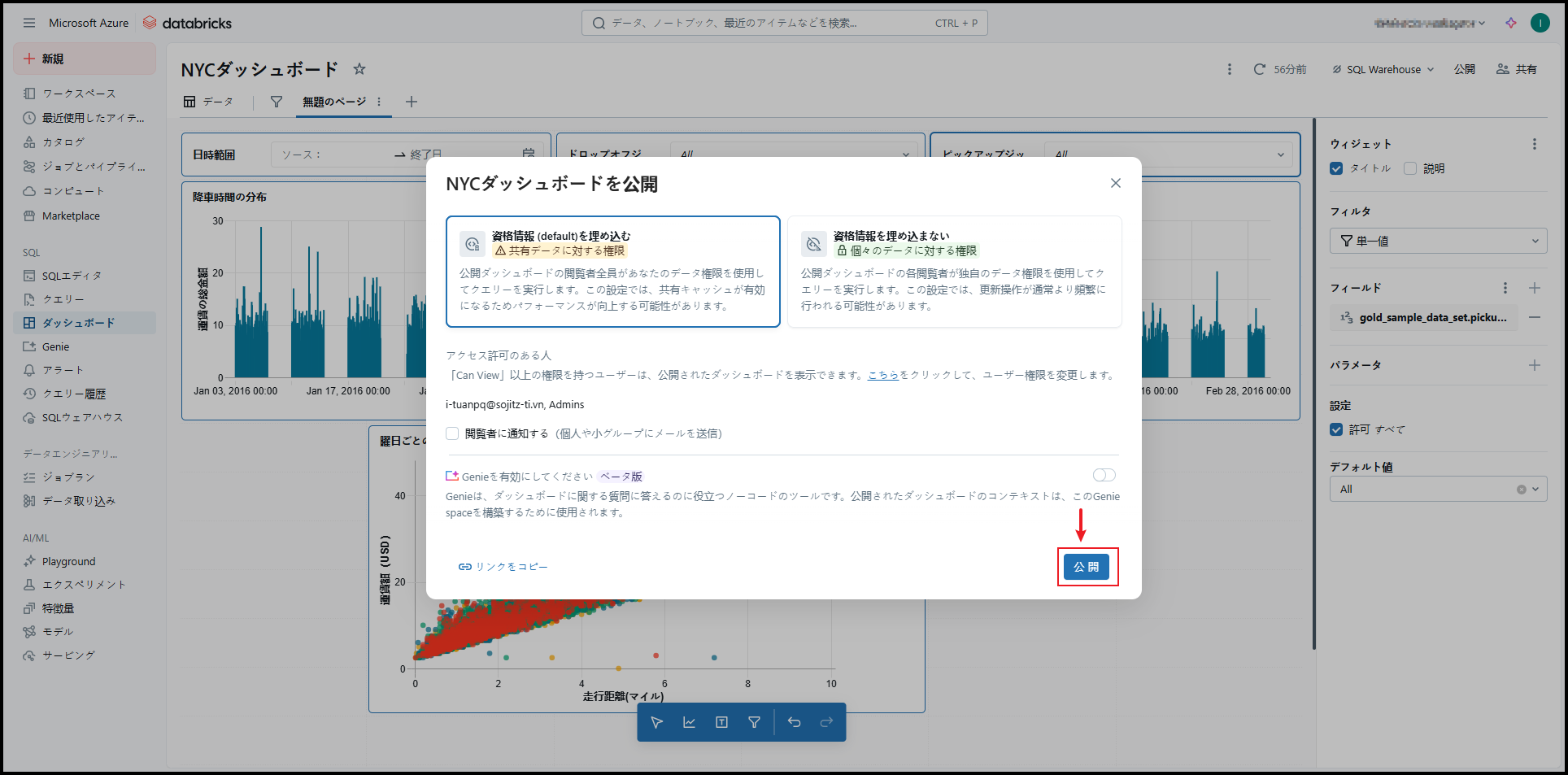The height and width of the screenshot is (775, 1568).
Task: Open カタログ in the sidebar
Action: (x=85, y=142)
